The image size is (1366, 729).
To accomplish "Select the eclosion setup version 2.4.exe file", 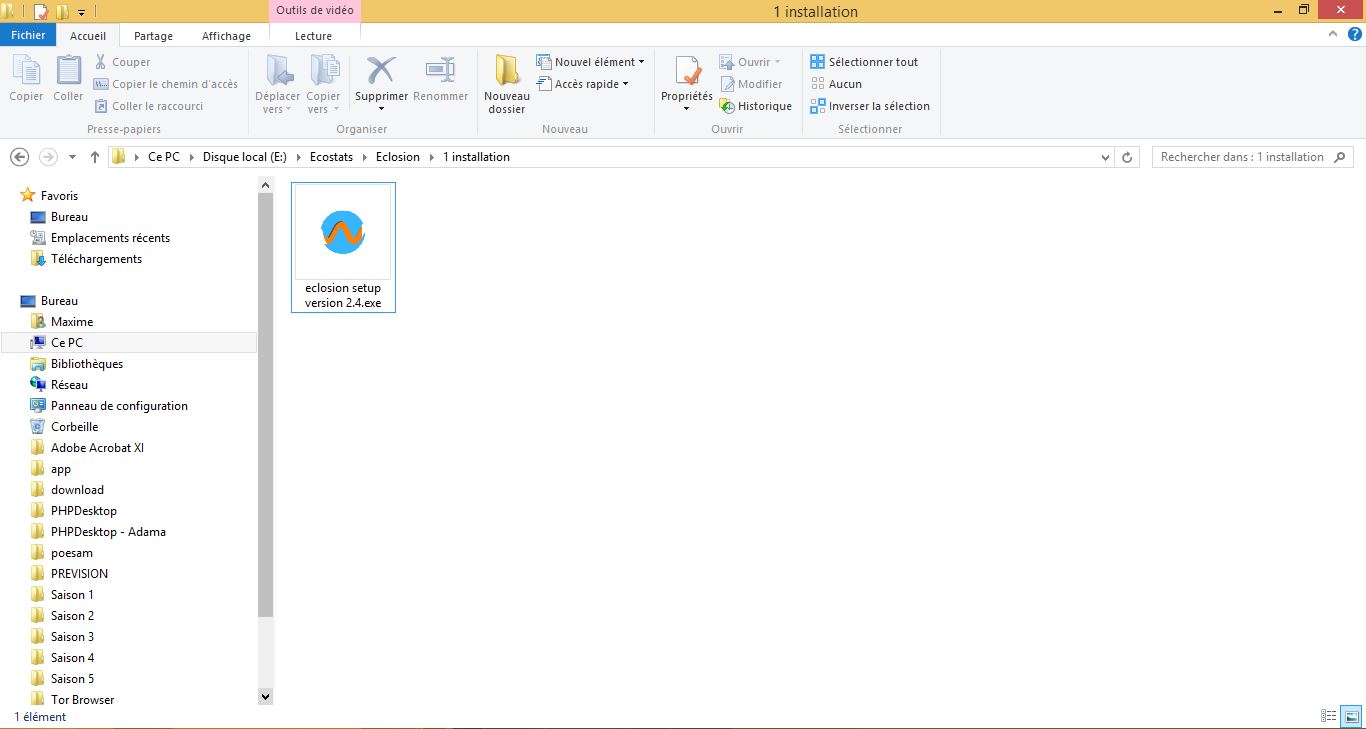I will (343, 247).
